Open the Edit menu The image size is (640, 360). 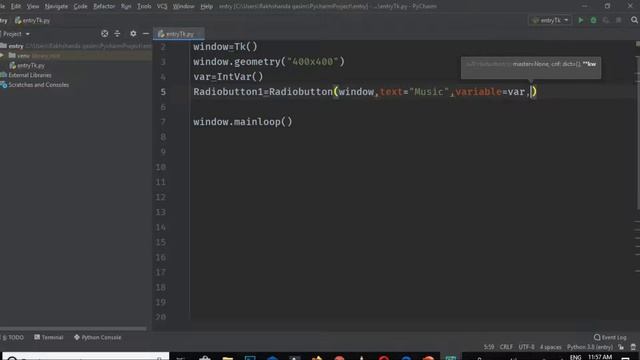[16, 6]
